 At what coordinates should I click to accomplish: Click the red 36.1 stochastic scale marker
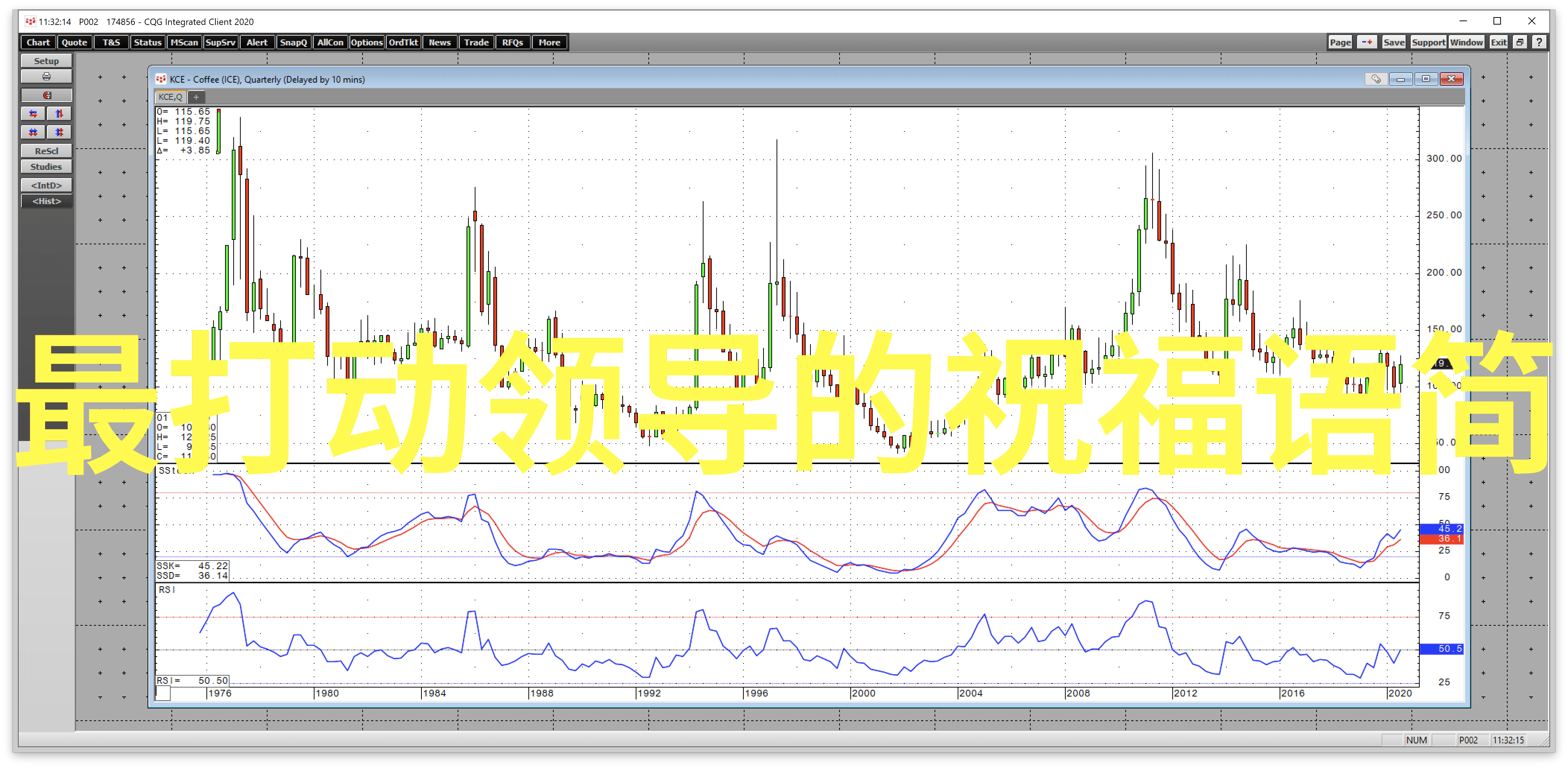click(1441, 539)
